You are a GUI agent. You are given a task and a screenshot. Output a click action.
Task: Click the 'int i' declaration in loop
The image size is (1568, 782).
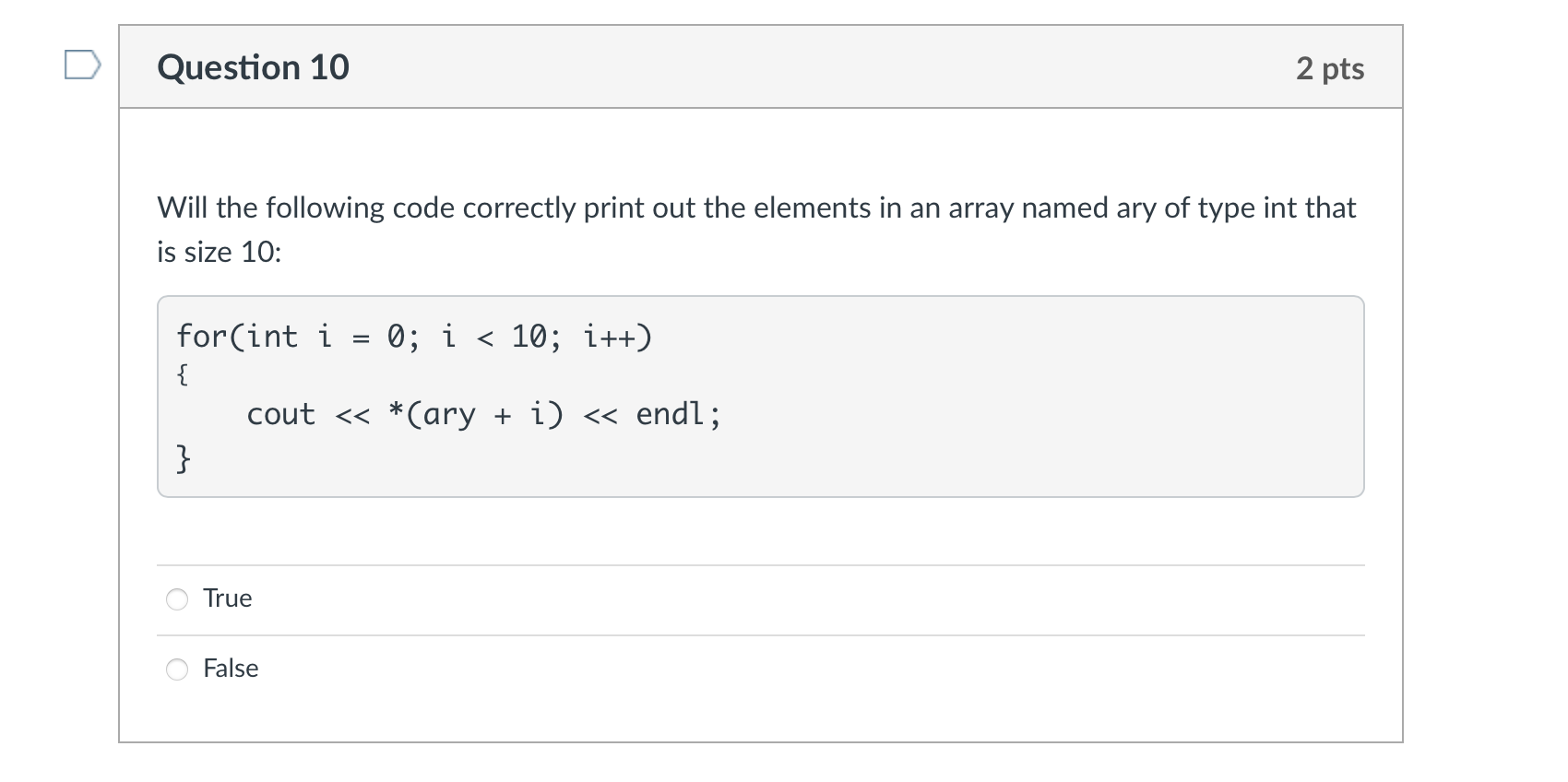pos(289,337)
